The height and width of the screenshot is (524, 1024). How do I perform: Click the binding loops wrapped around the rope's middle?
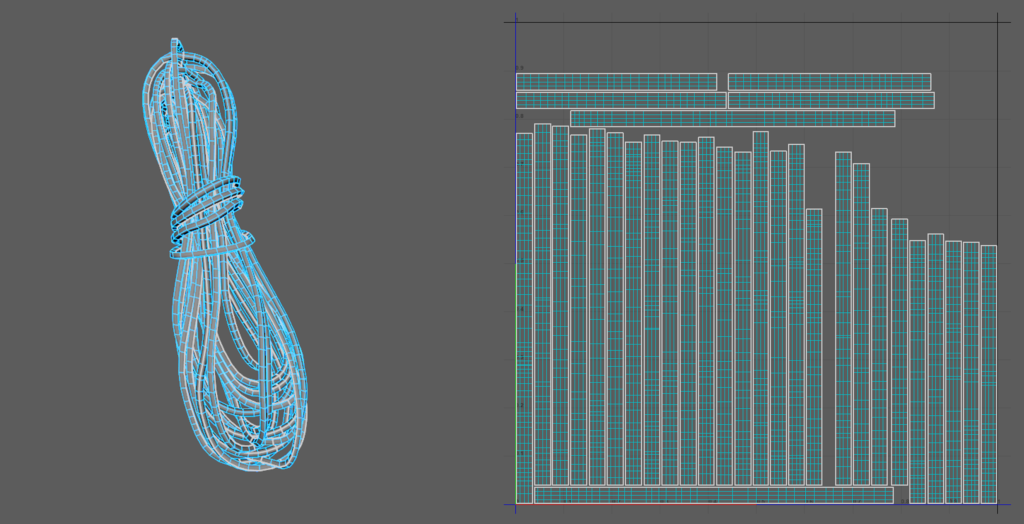point(210,216)
